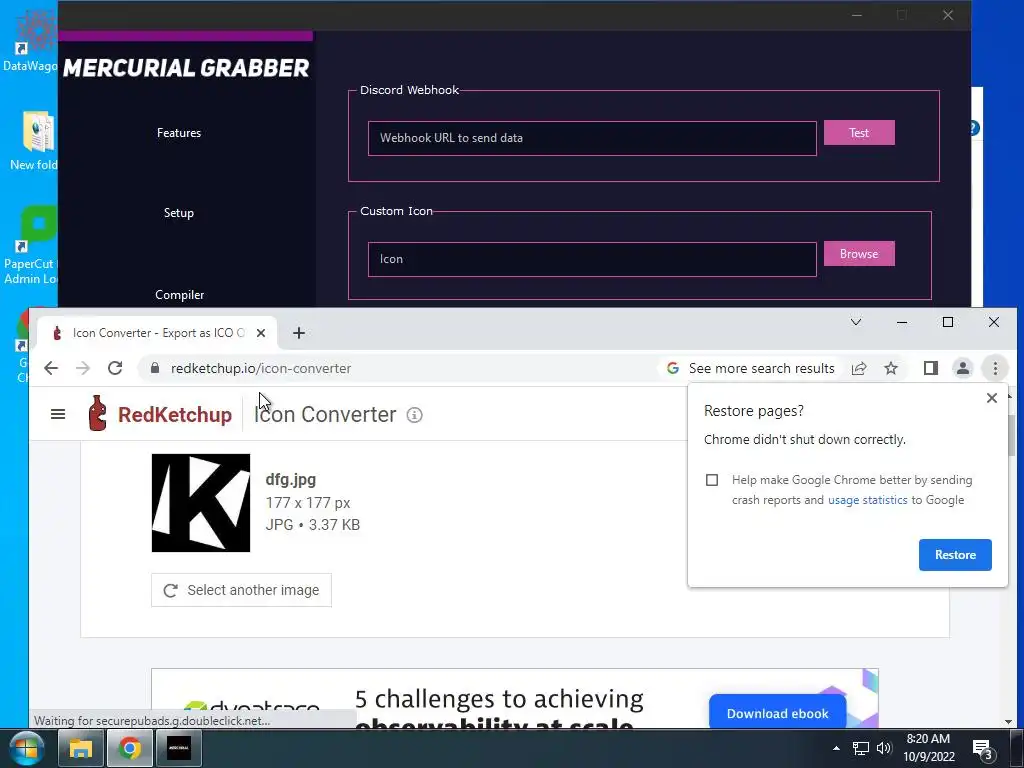Focus the Icon path input field

[592, 259]
